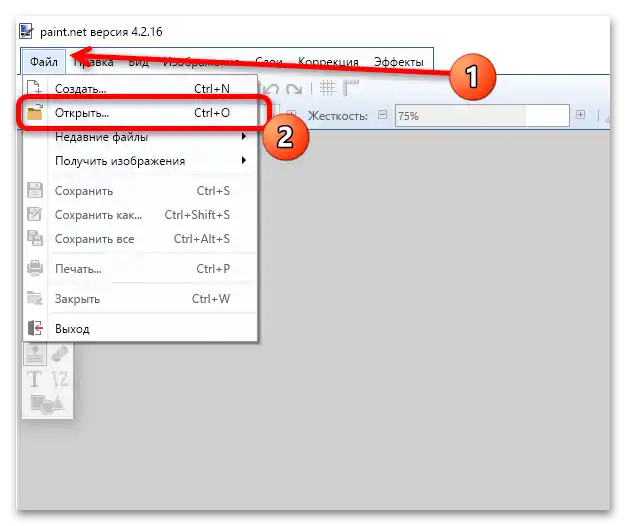Screen dimensions: 626x526
Task: Select the Line/Curve tool
Action: [60, 379]
